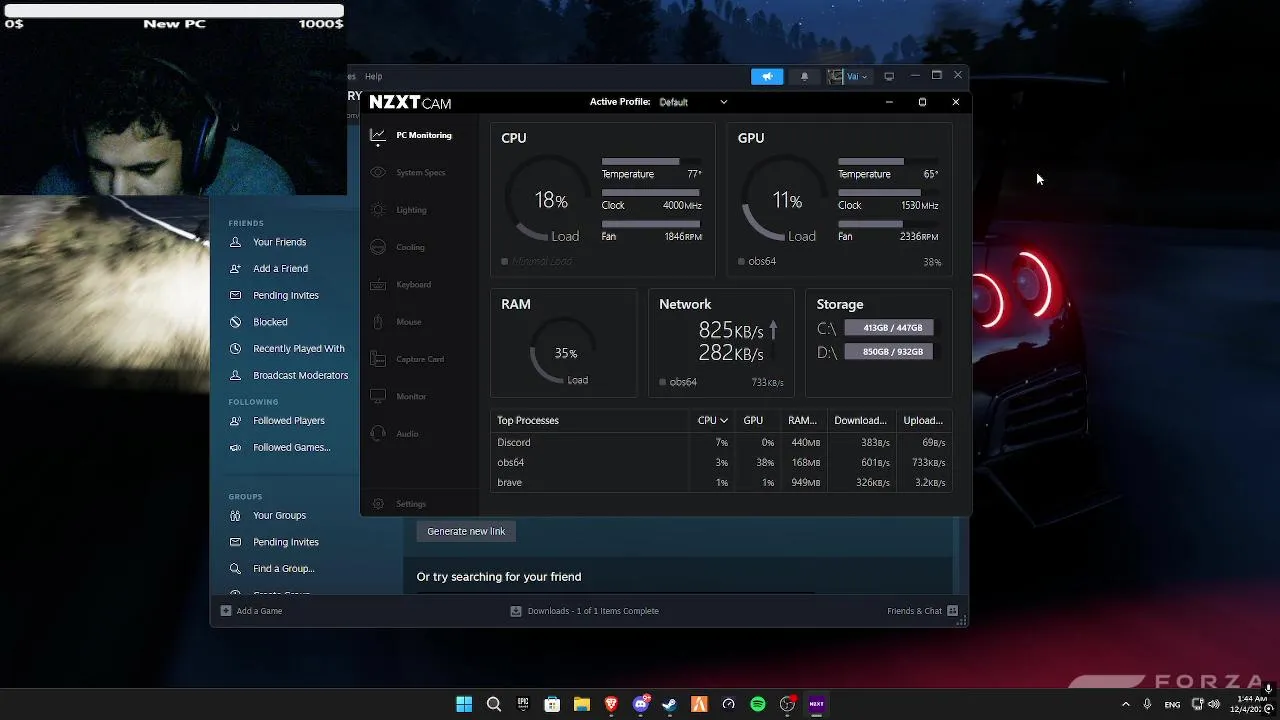Open Blocked list in Steam

pyautogui.click(x=270, y=322)
